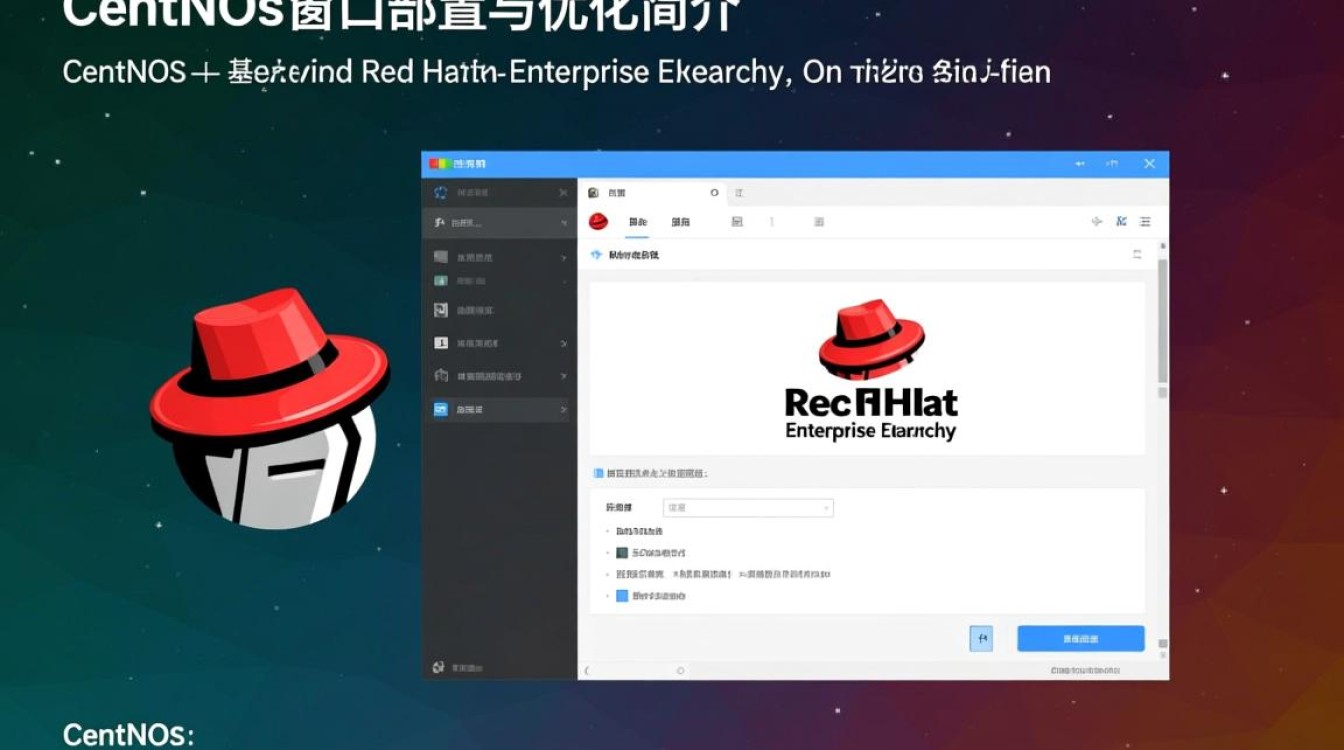Click the small light-blue button beside the large button
The width and height of the screenshot is (1344, 750).
(981, 638)
